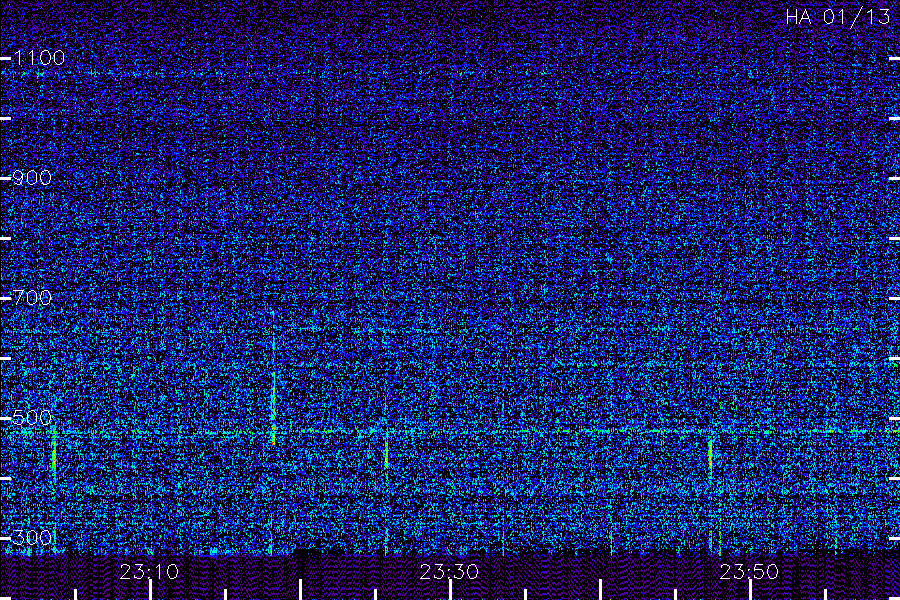
Task: Click the 23:50 time axis label
Action: coord(749,572)
